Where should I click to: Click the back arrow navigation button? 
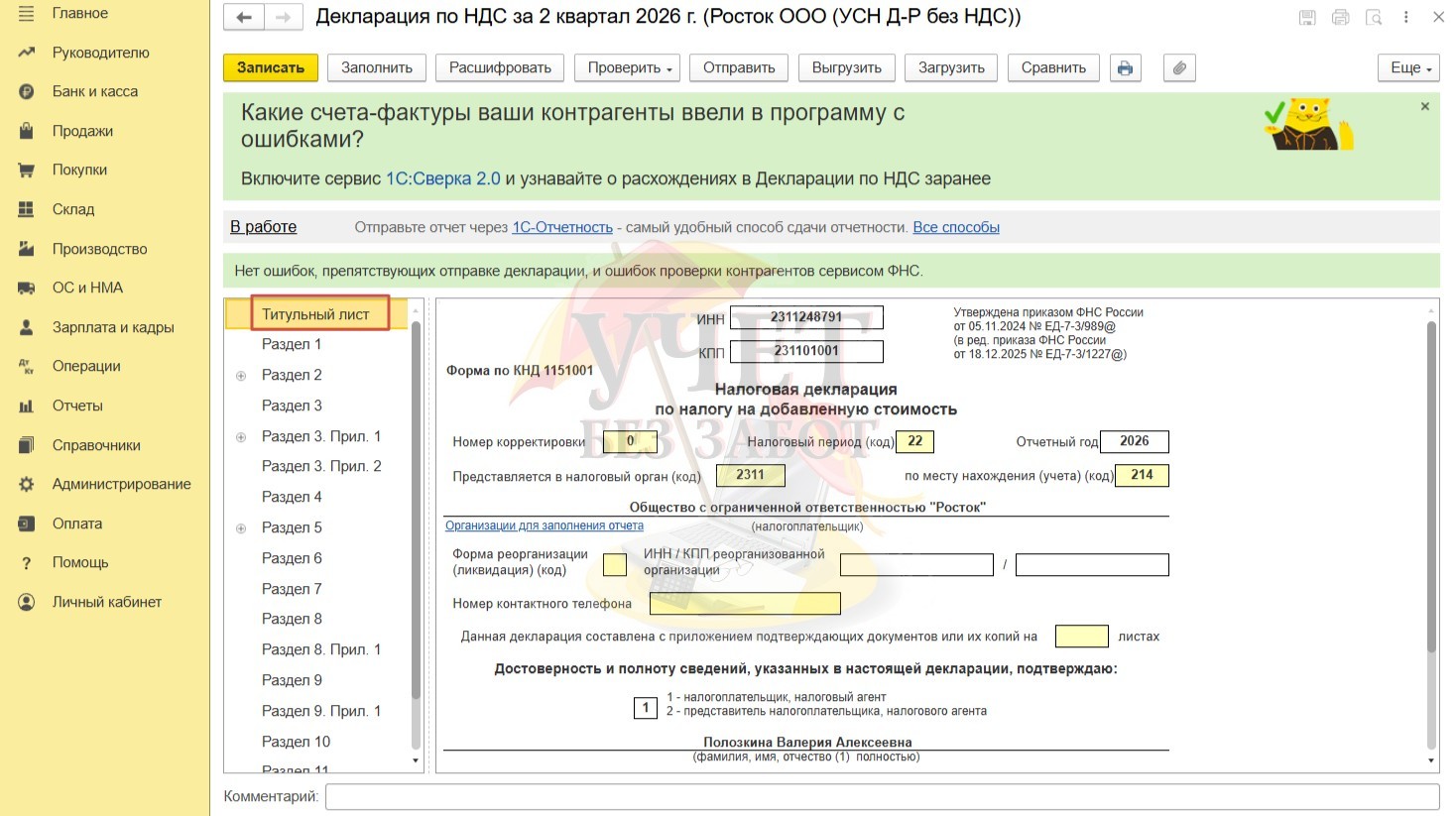(244, 17)
